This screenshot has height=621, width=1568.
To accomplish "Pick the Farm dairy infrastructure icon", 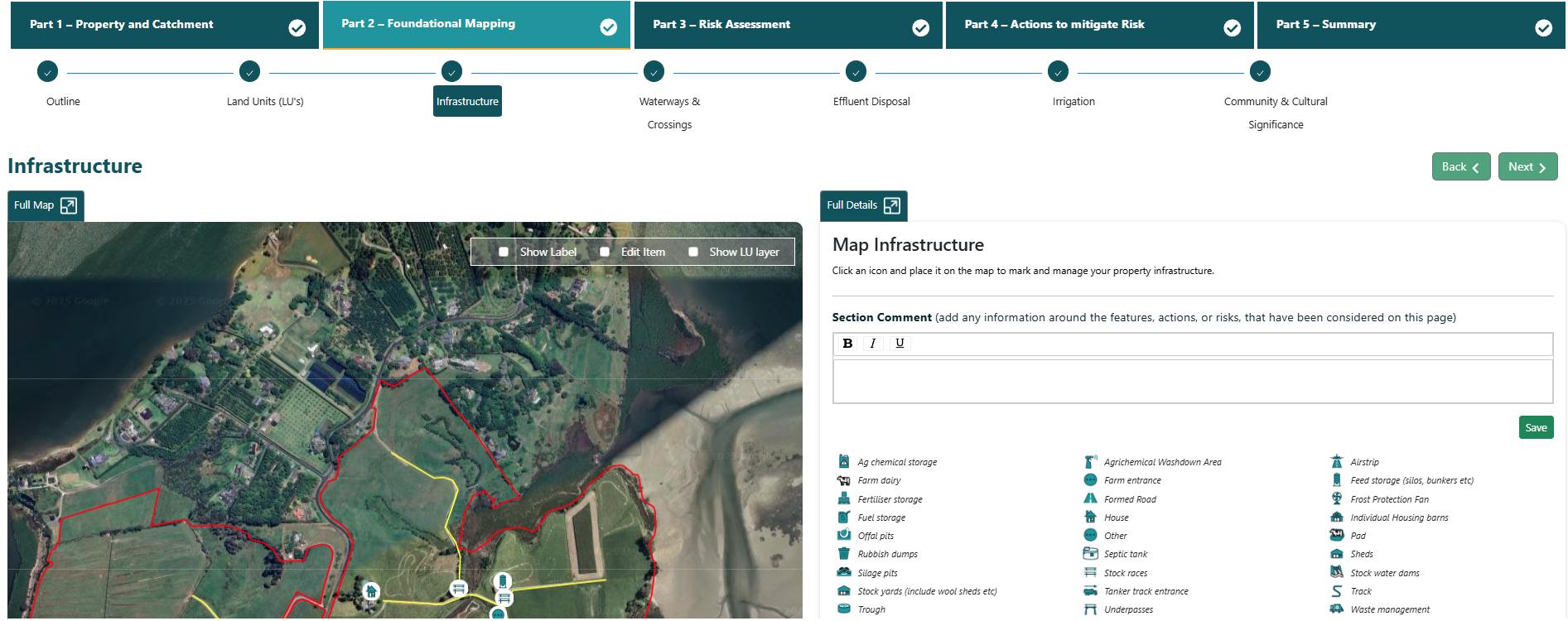I will point(844,480).
